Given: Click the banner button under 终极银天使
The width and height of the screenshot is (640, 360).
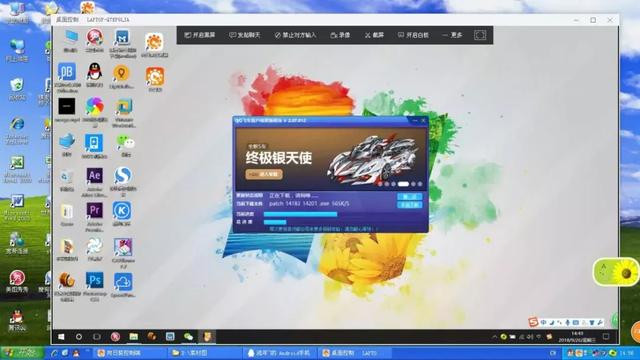Looking at the screenshot, I should 264,174.
